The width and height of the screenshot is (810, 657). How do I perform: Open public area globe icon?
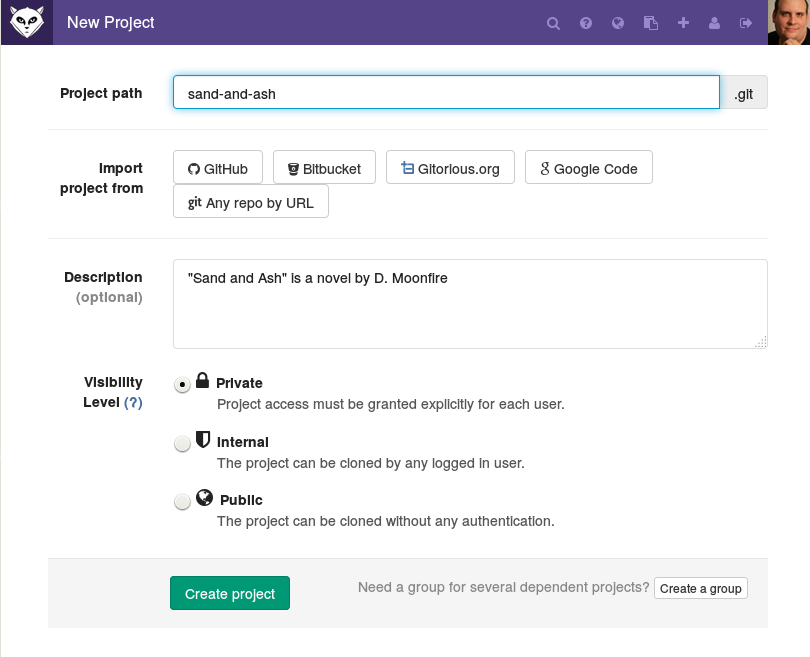(618, 23)
